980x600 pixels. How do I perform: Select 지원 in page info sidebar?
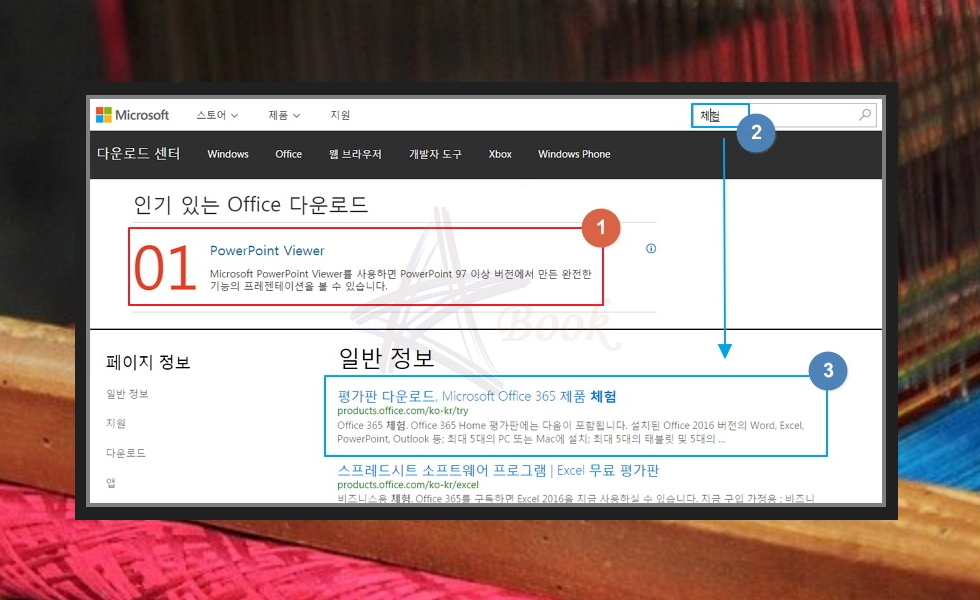116,423
